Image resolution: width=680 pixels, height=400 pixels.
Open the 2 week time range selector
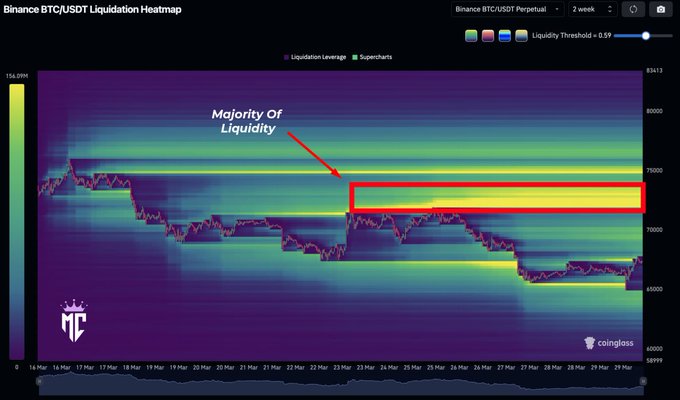[592, 9]
